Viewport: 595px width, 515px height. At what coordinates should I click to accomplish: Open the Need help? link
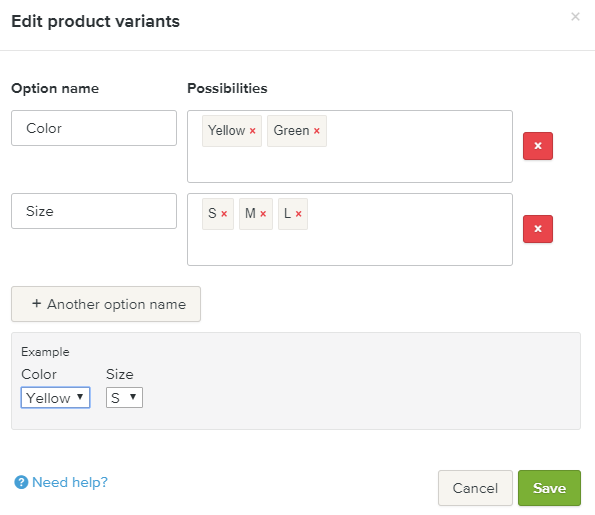pyautogui.click(x=70, y=482)
